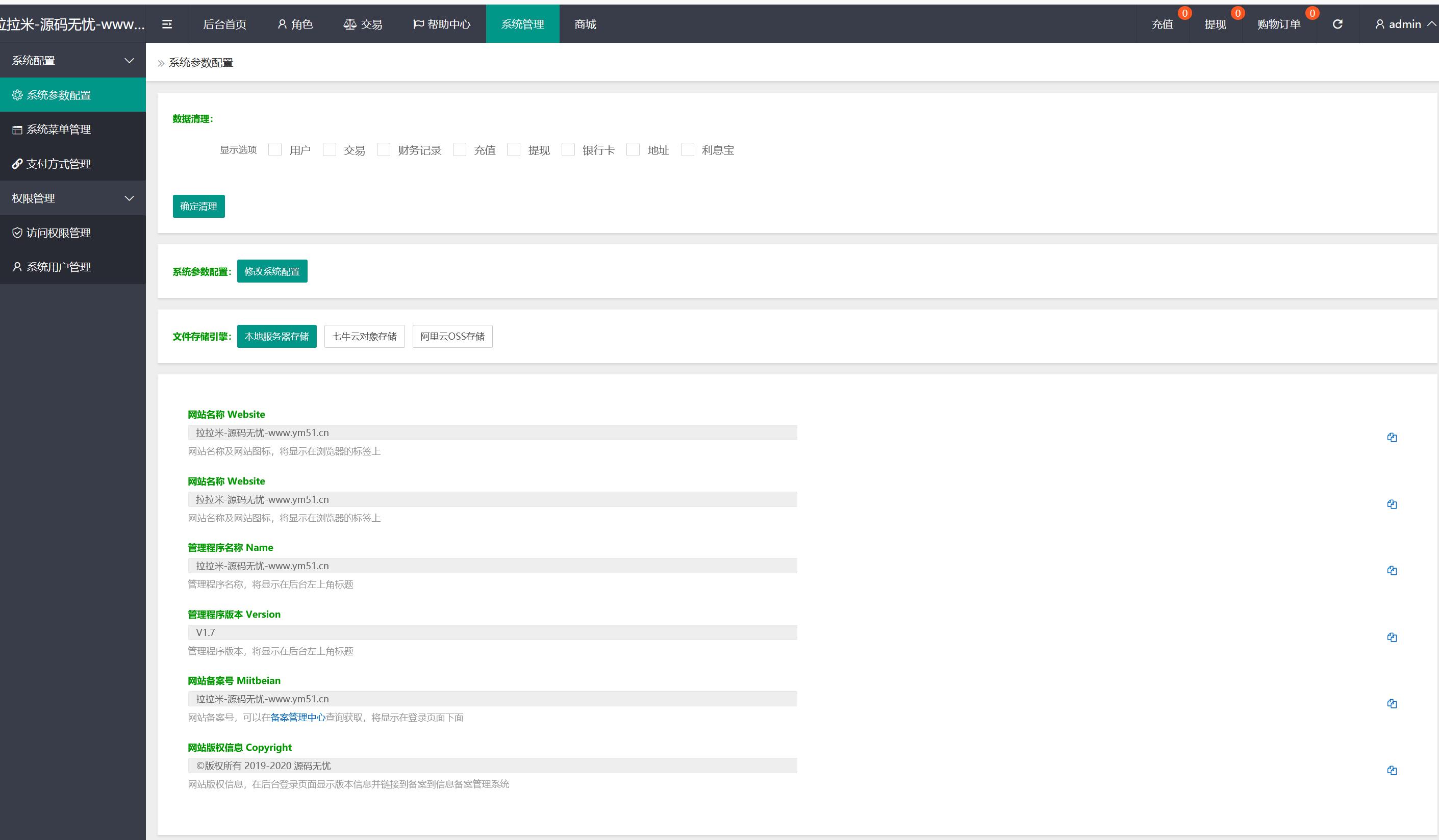
Task: Collapse the 系统配置 sidebar group
Action: [x=72, y=61]
